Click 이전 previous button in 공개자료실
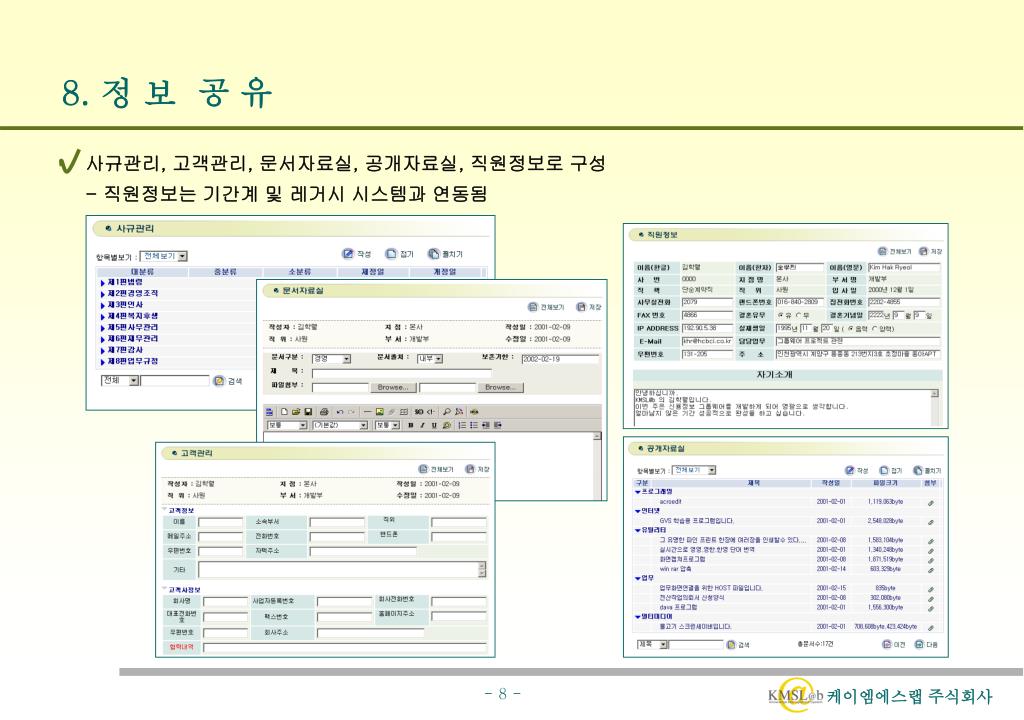The width and height of the screenshot is (1024, 720). tap(893, 644)
